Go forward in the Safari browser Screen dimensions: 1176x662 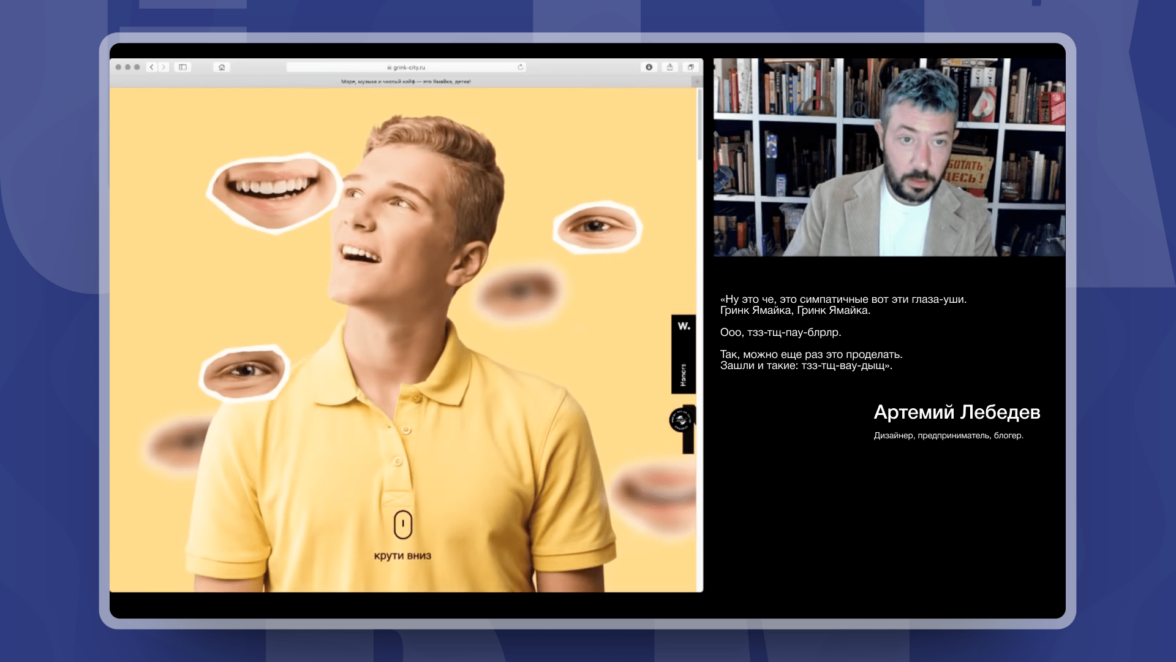(164, 67)
